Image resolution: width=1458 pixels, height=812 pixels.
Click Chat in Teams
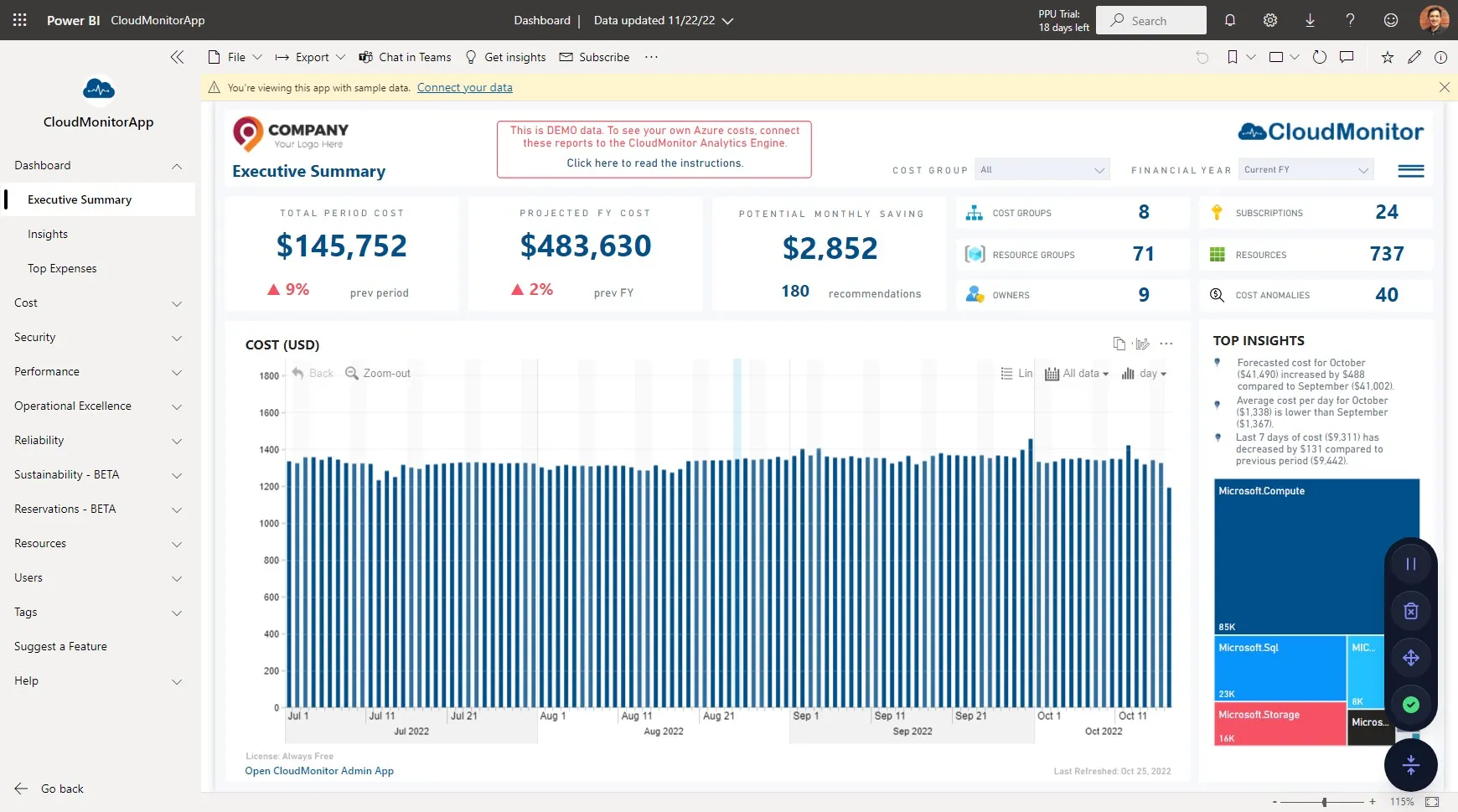tap(405, 57)
